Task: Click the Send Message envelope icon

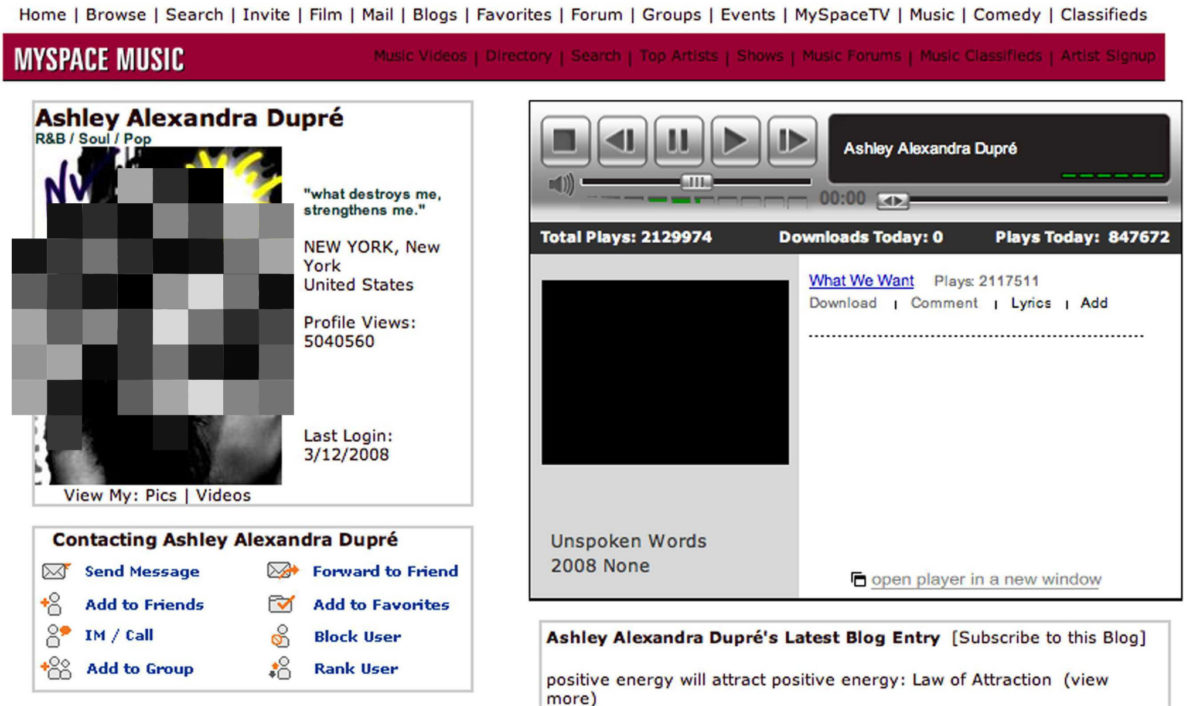Action: coord(56,571)
